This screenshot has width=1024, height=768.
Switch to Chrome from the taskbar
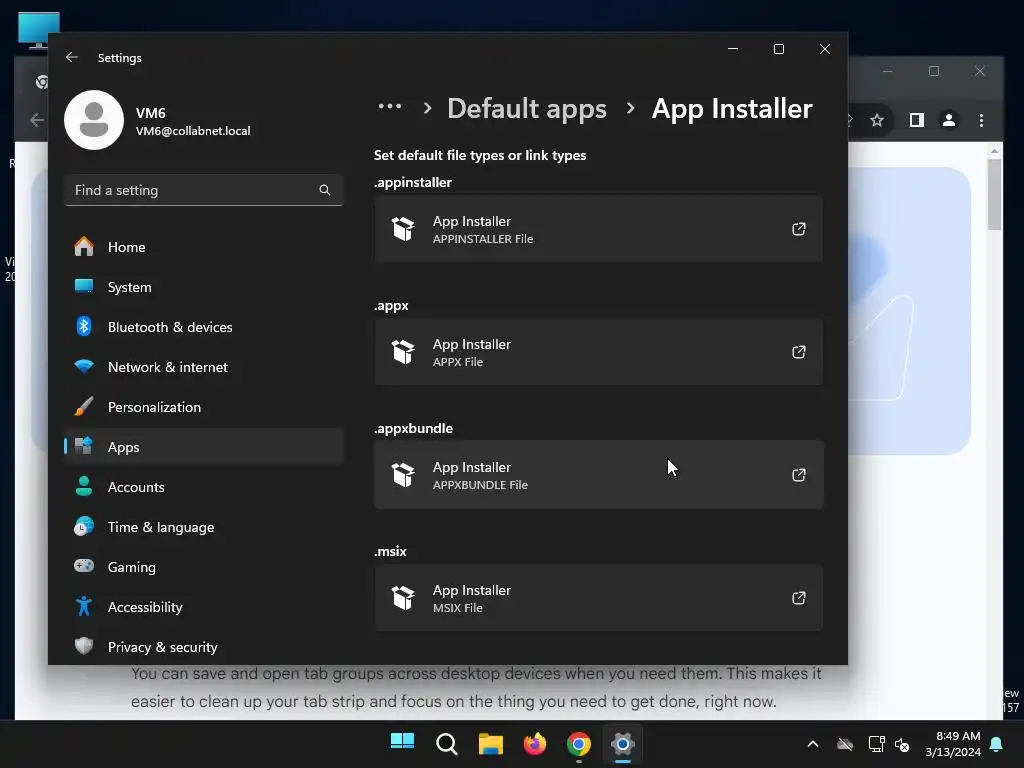tap(579, 743)
